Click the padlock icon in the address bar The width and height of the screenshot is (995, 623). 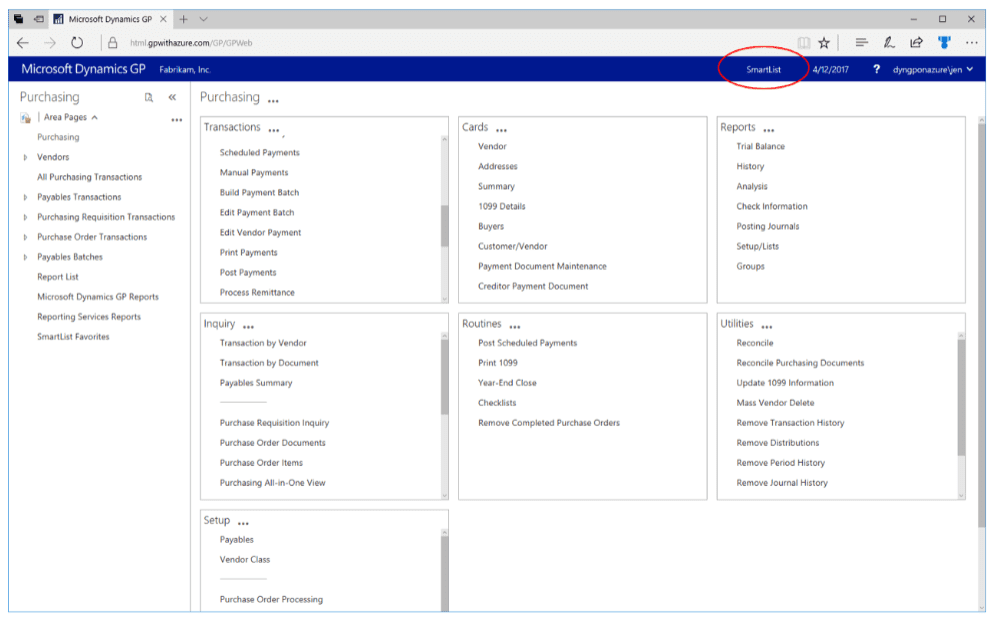[112, 43]
